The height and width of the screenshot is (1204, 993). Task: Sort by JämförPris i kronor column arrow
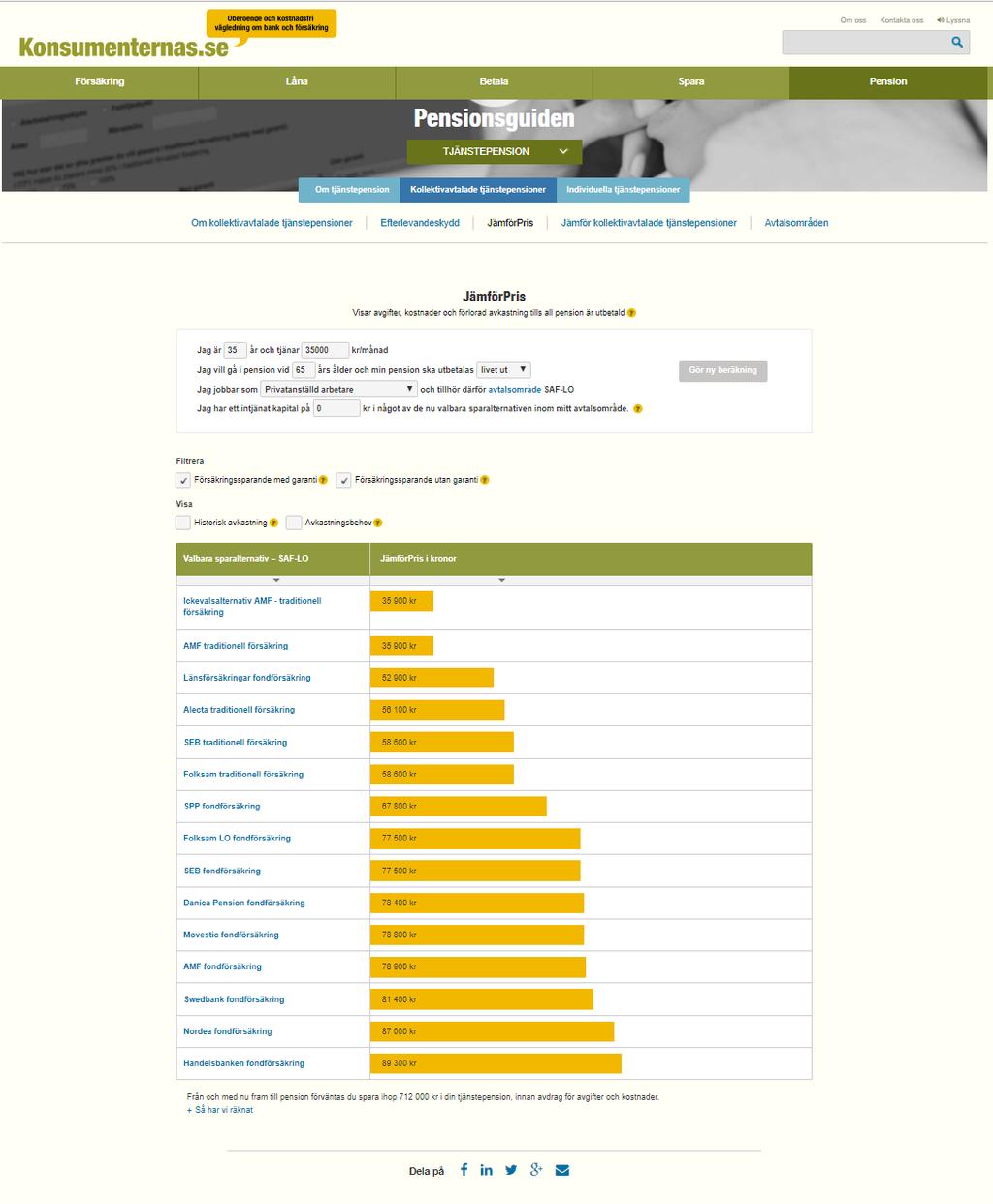tap(501, 580)
